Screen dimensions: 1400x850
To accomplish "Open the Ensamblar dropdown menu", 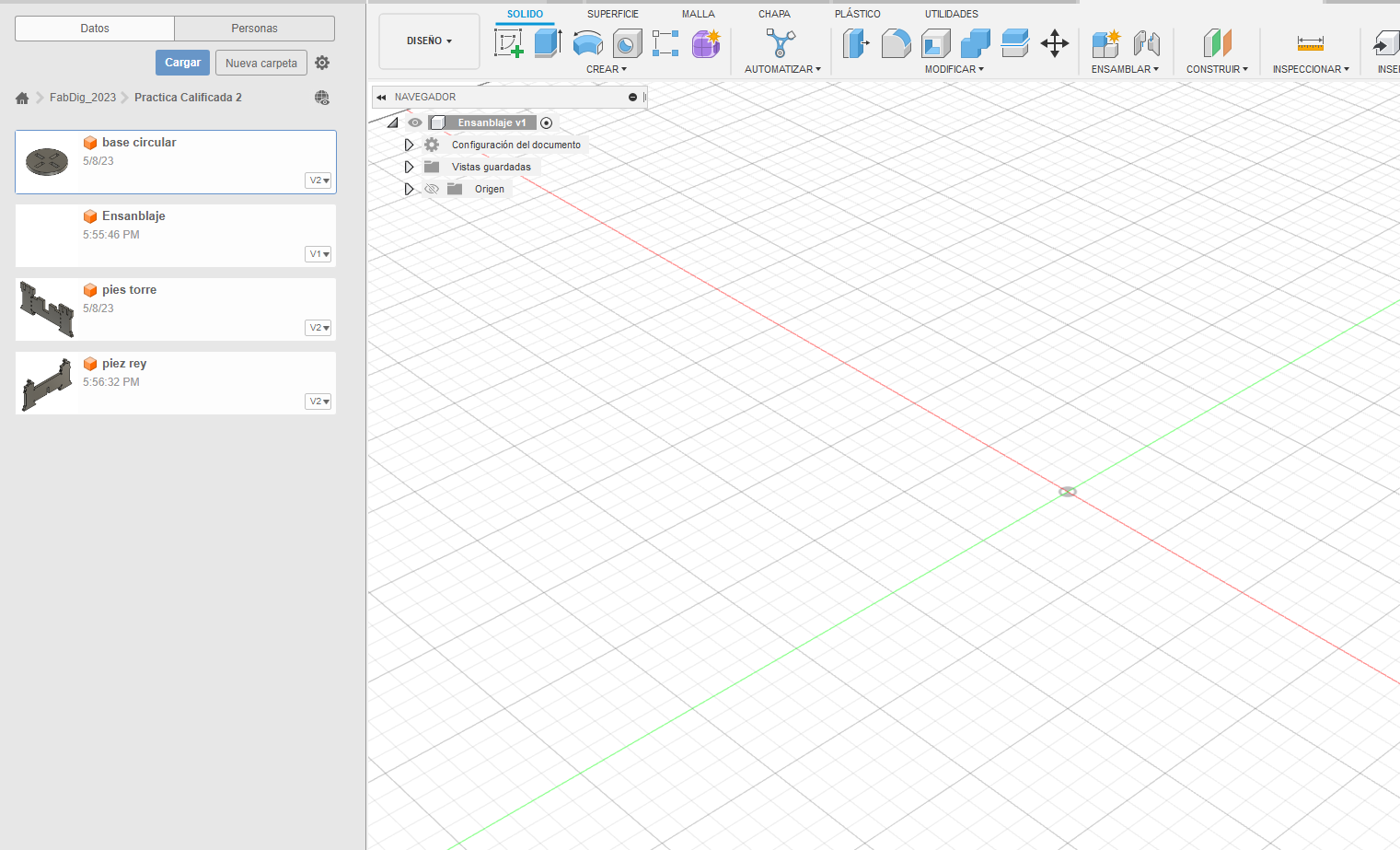I will pos(1125,69).
